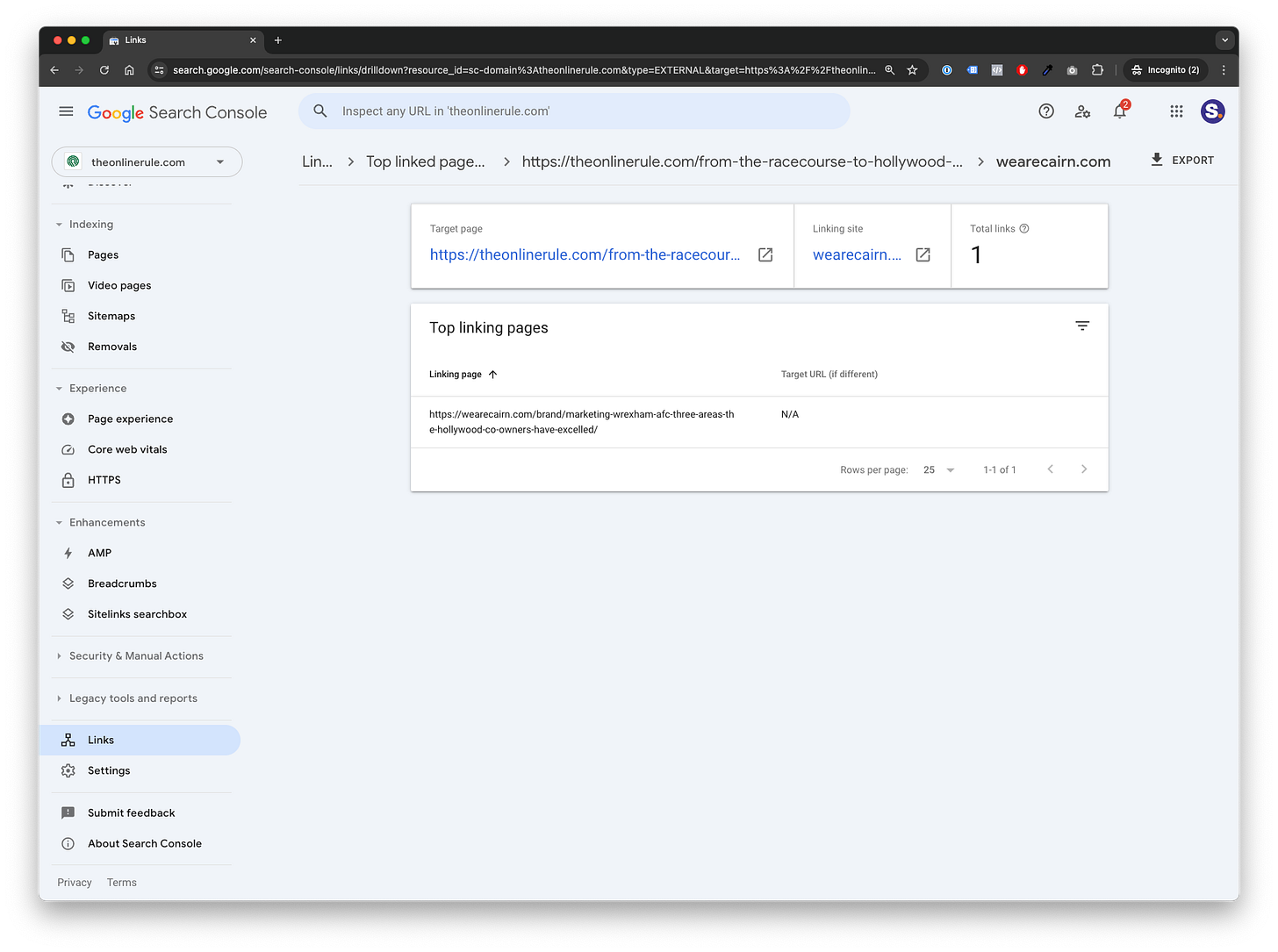Open the theonlinerule.com property selector
The height and width of the screenshot is (952, 1278).
tap(147, 162)
